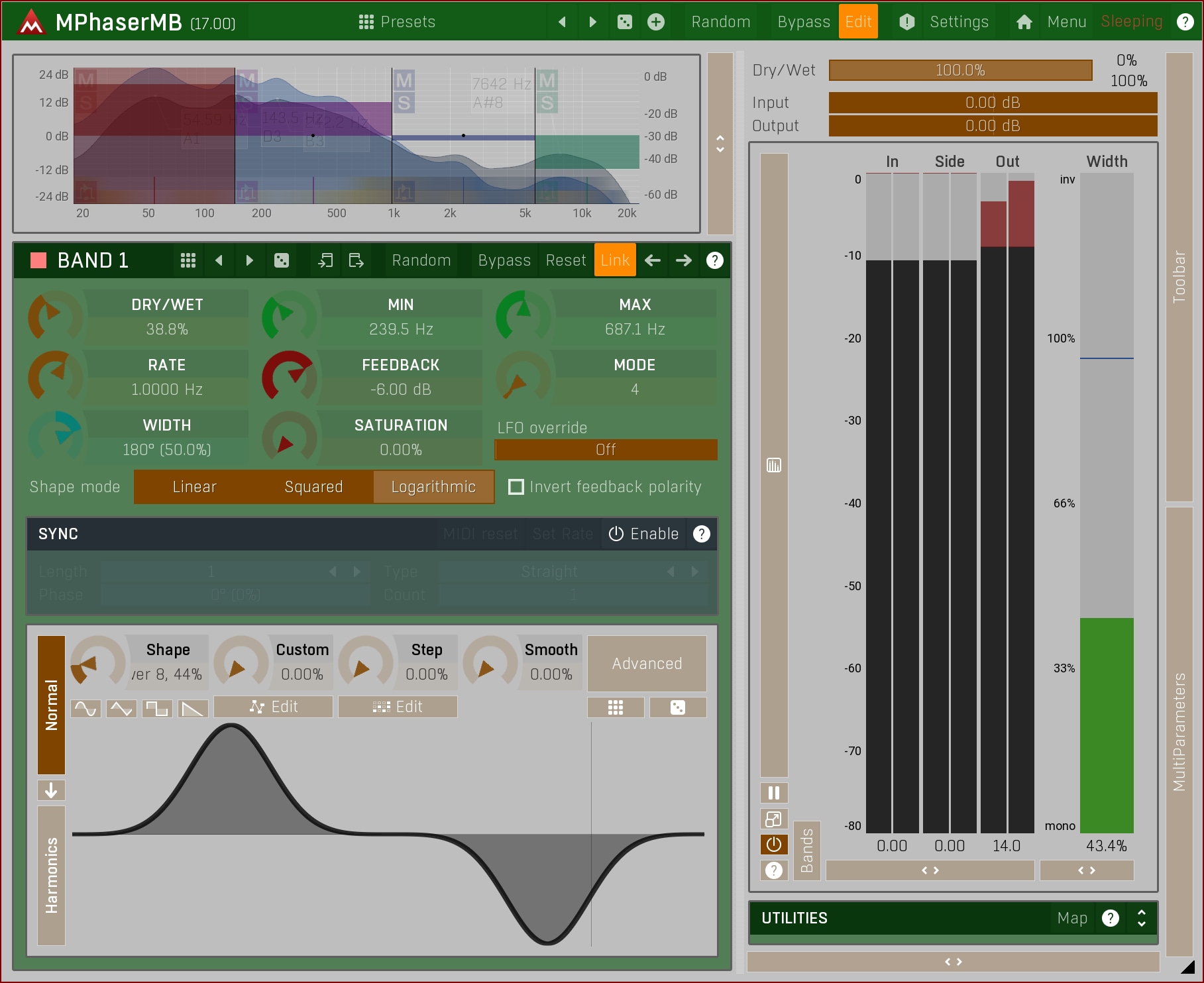
Task: Pause the meters display
Action: pyautogui.click(x=773, y=793)
